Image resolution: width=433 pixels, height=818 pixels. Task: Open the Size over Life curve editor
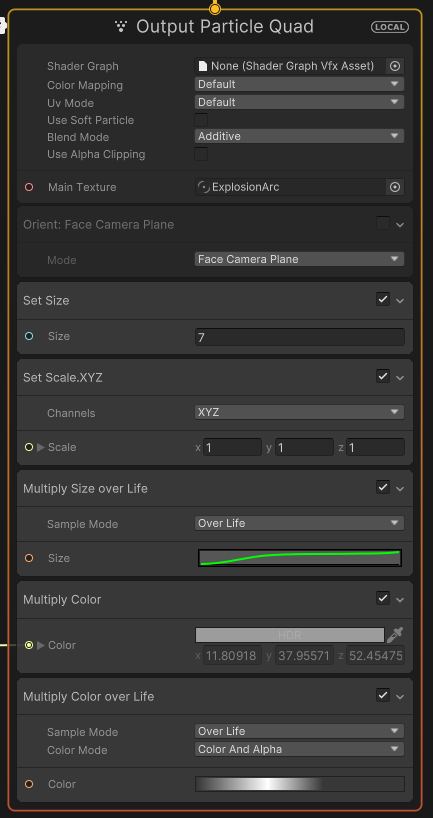(x=300, y=558)
